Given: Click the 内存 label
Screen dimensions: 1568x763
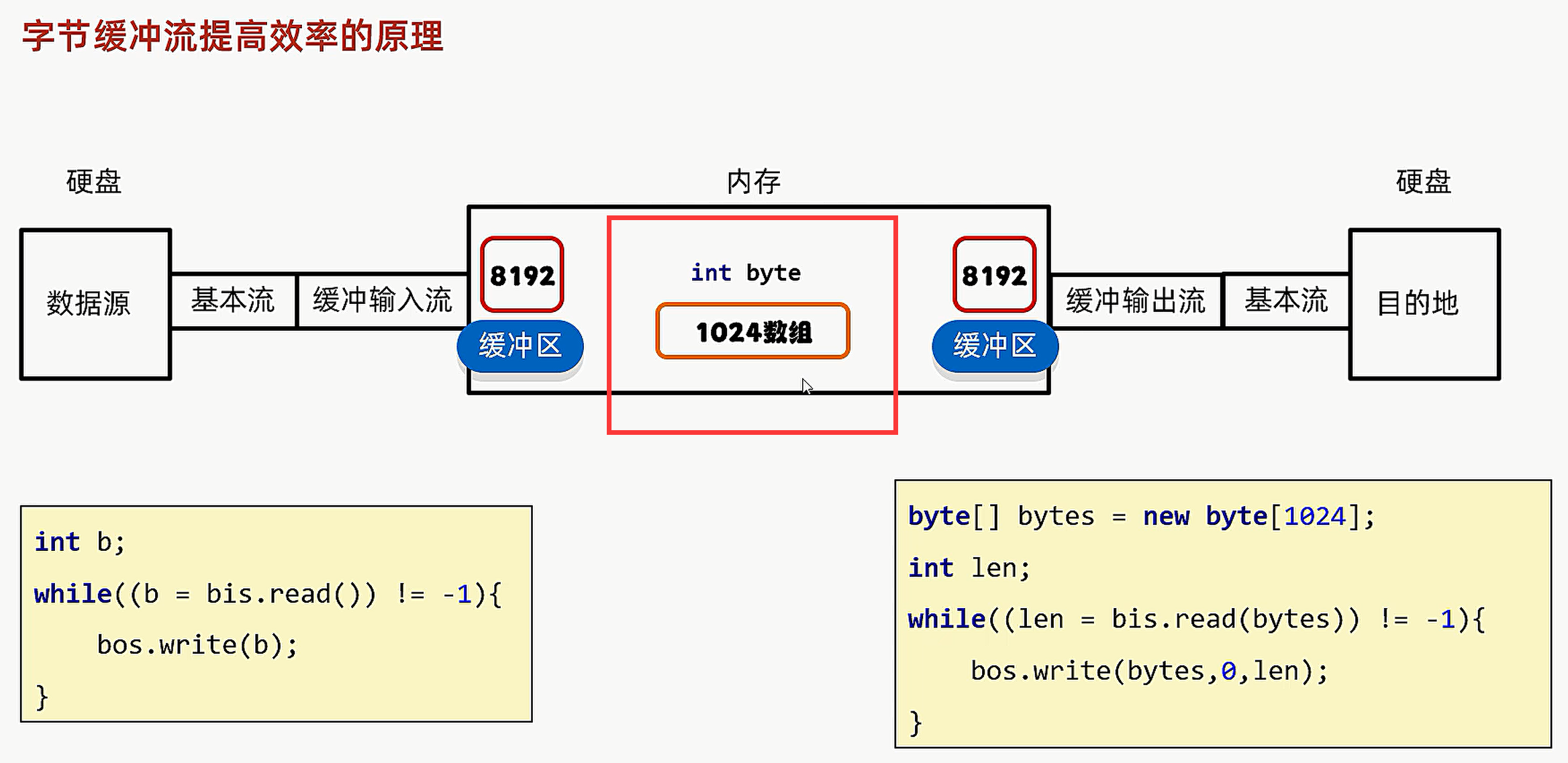Looking at the screenshot, I should (x=754, y=182).
